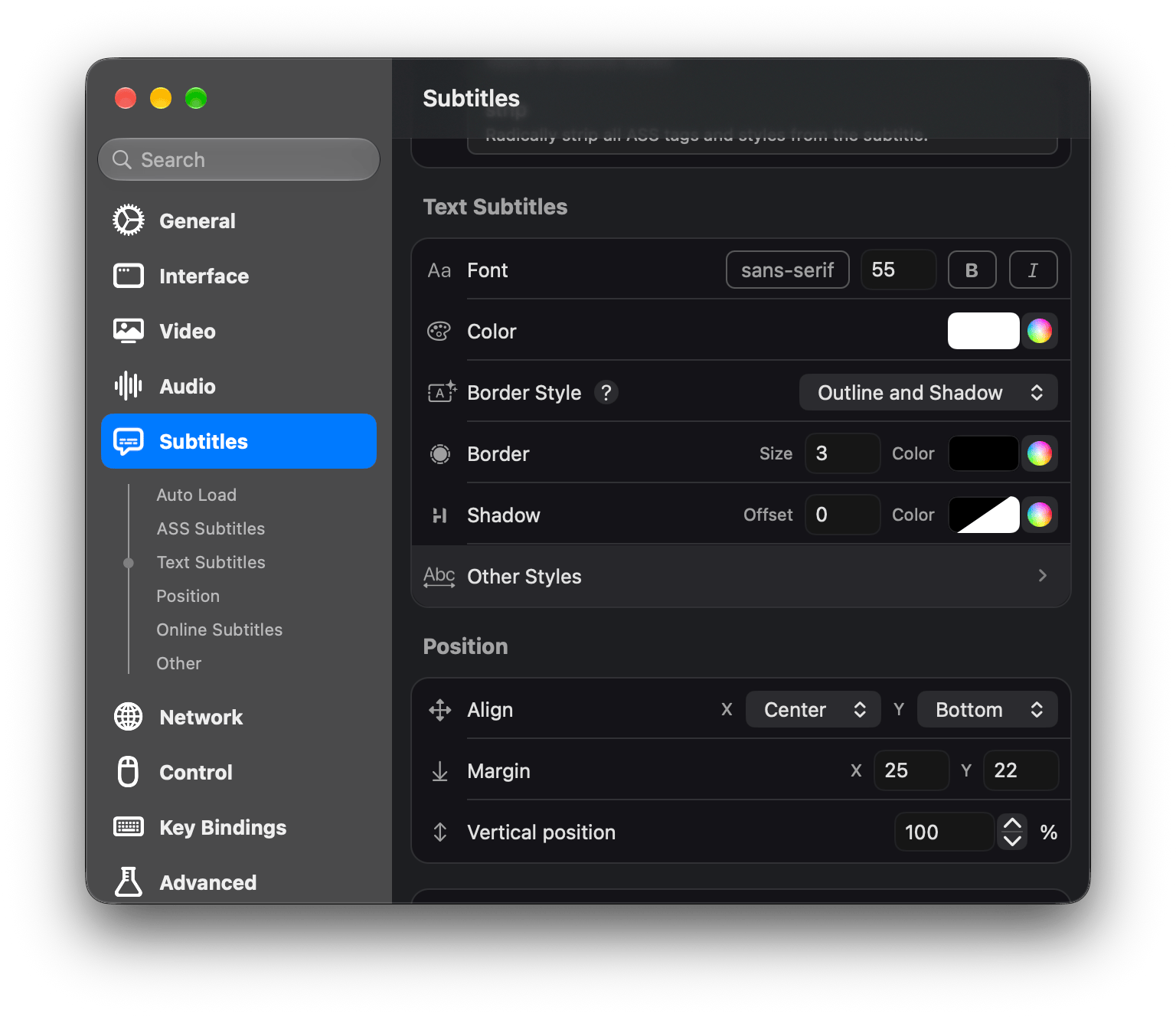The width and height of the screenshot is (1176, 1017).
Task: Click the magnifying glass search icon
Action: click(x=122, y=159)
